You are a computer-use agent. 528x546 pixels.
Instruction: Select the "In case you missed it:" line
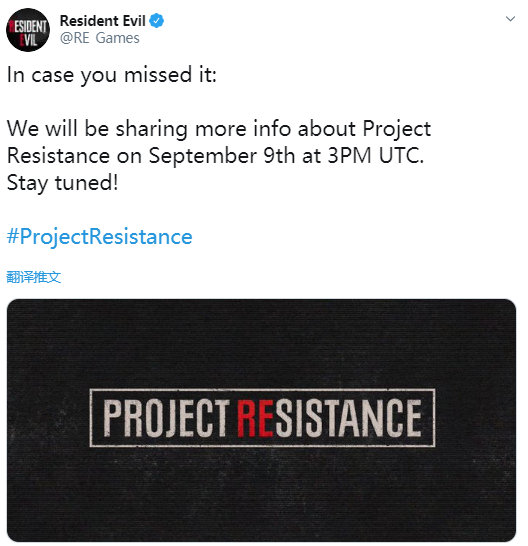point(112,75)
